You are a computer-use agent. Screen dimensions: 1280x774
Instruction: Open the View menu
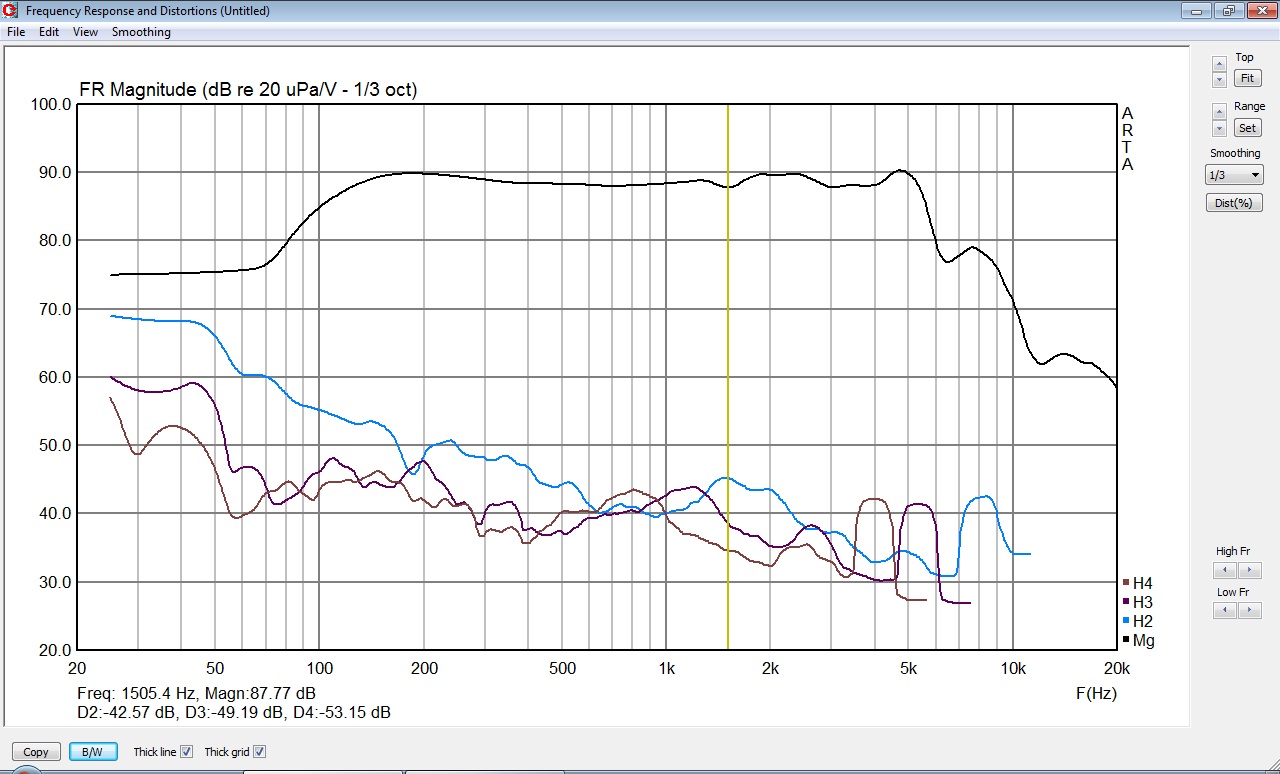tap(86, 32)
